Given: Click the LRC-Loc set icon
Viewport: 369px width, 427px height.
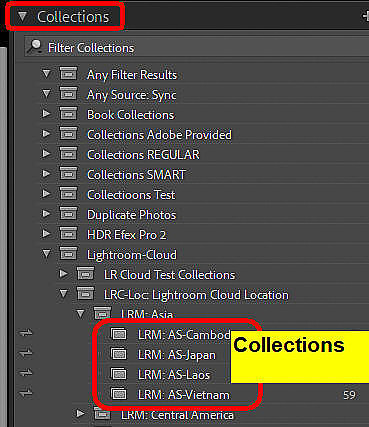Looking at the screenshot, I should (x=85, y=294).
